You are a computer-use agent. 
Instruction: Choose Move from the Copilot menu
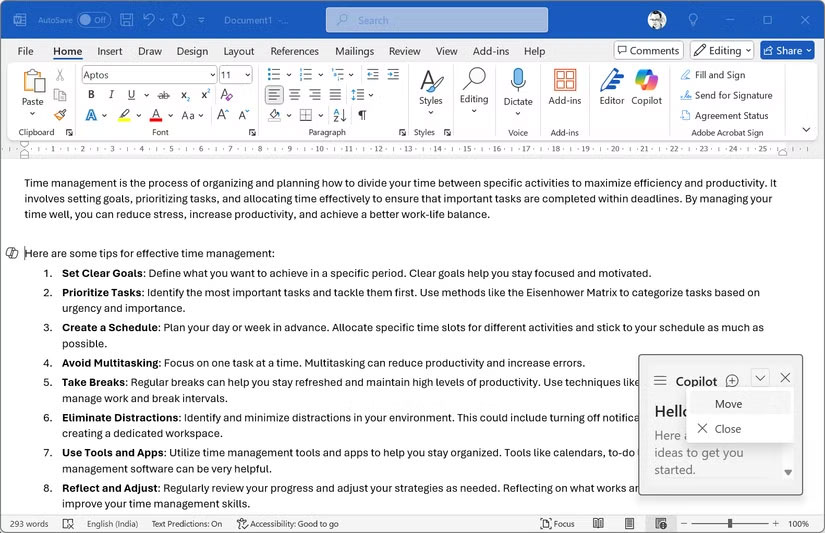[x=728, y=404]
